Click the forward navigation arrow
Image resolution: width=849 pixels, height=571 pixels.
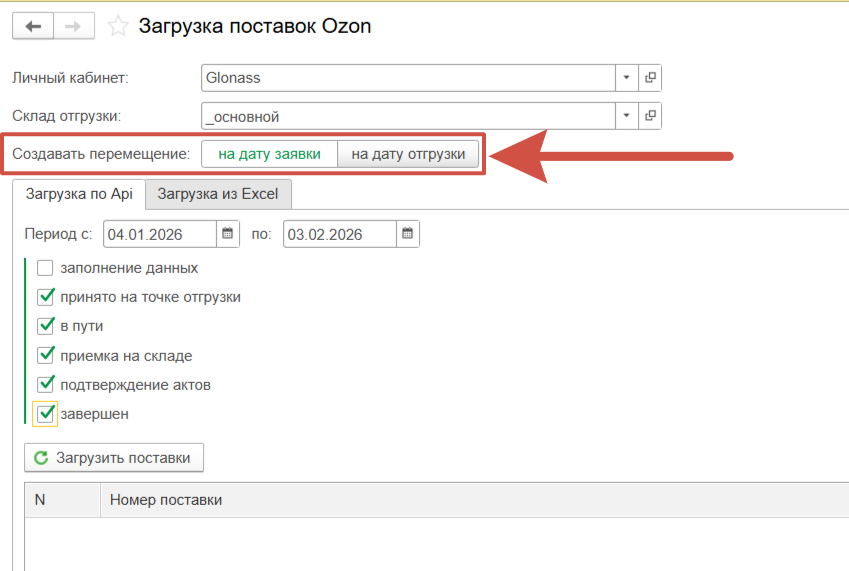73,27
